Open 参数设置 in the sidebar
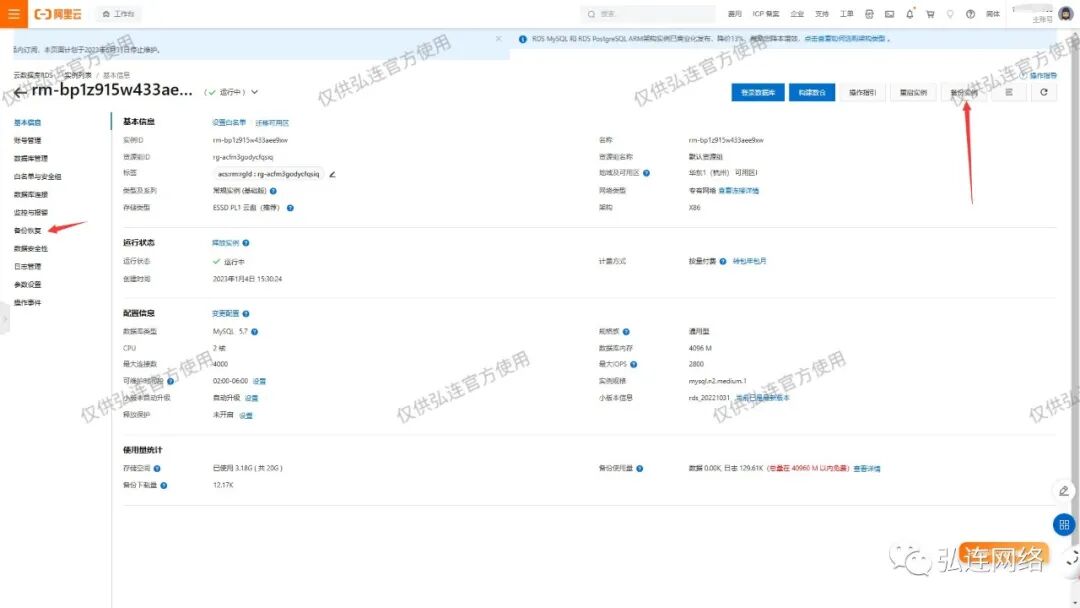The width and height of the screenshot is (1080, 608). click(28, 284)
